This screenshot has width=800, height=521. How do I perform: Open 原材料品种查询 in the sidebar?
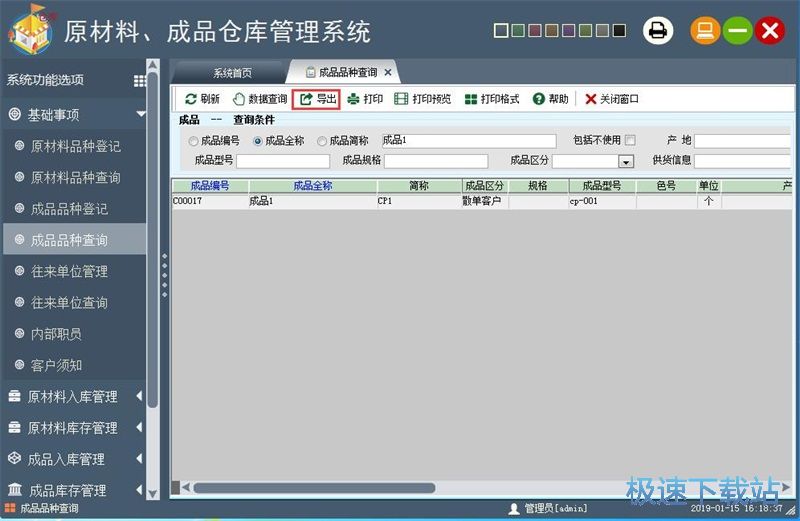pos(75,178)
